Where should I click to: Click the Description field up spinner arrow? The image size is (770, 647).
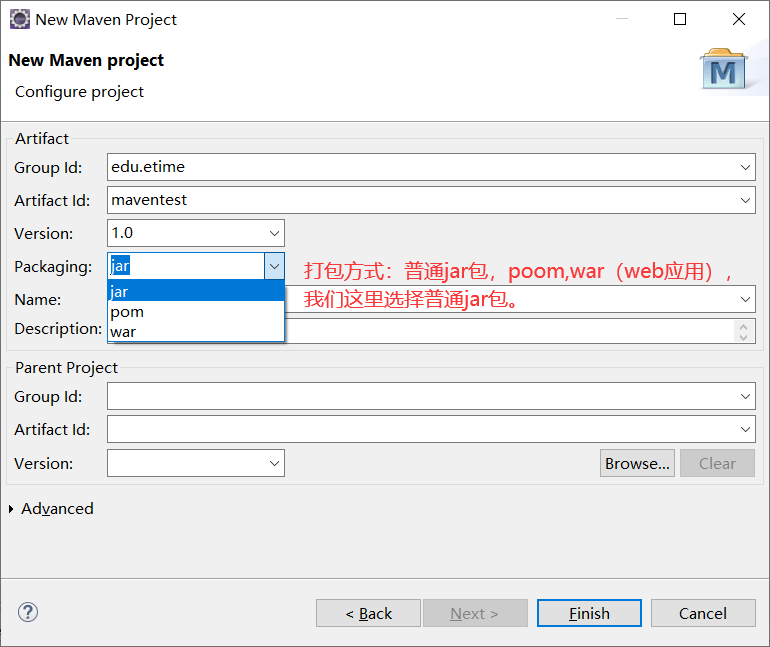743,326
